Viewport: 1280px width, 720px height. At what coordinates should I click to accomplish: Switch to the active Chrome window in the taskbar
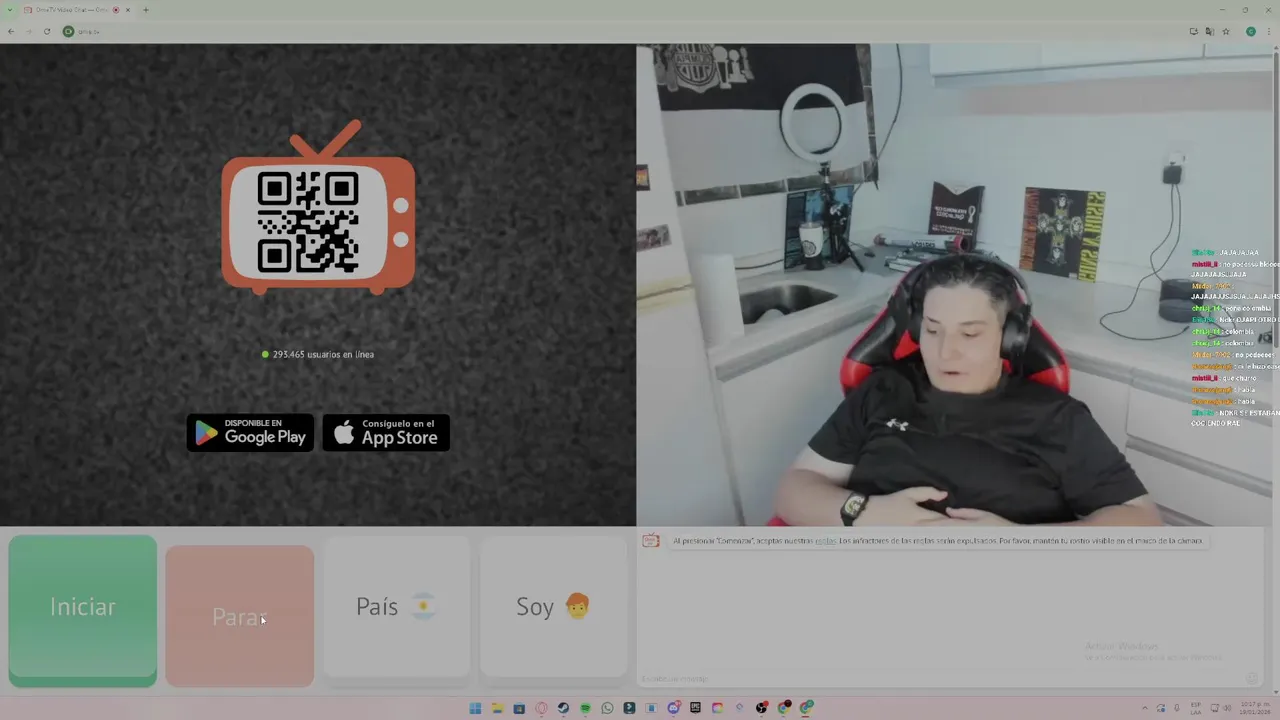(806, 708)
